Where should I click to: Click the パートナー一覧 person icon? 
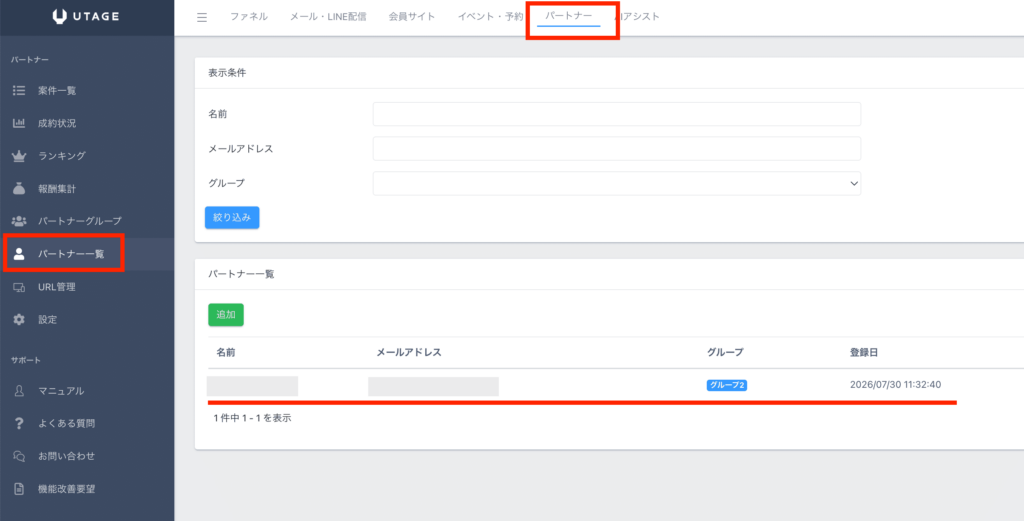[x=19, y=254]
